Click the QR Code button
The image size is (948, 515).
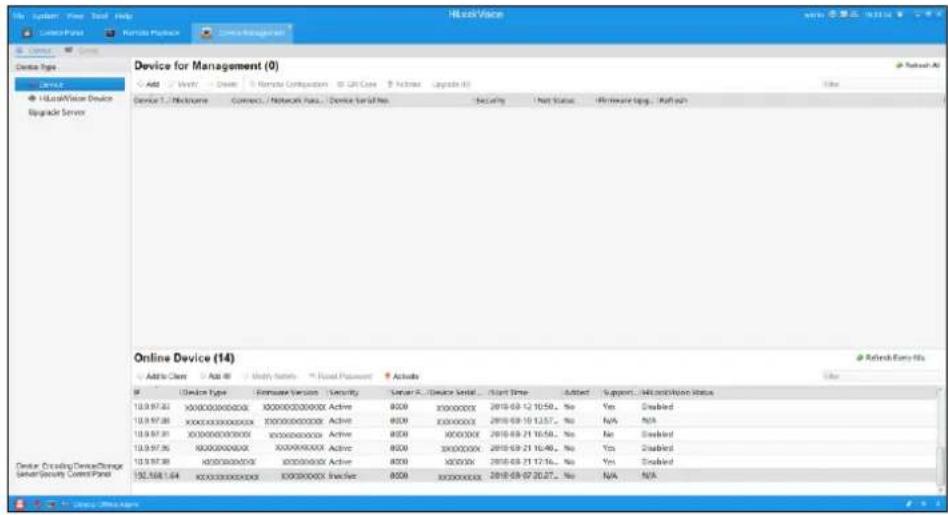(357, 84)
